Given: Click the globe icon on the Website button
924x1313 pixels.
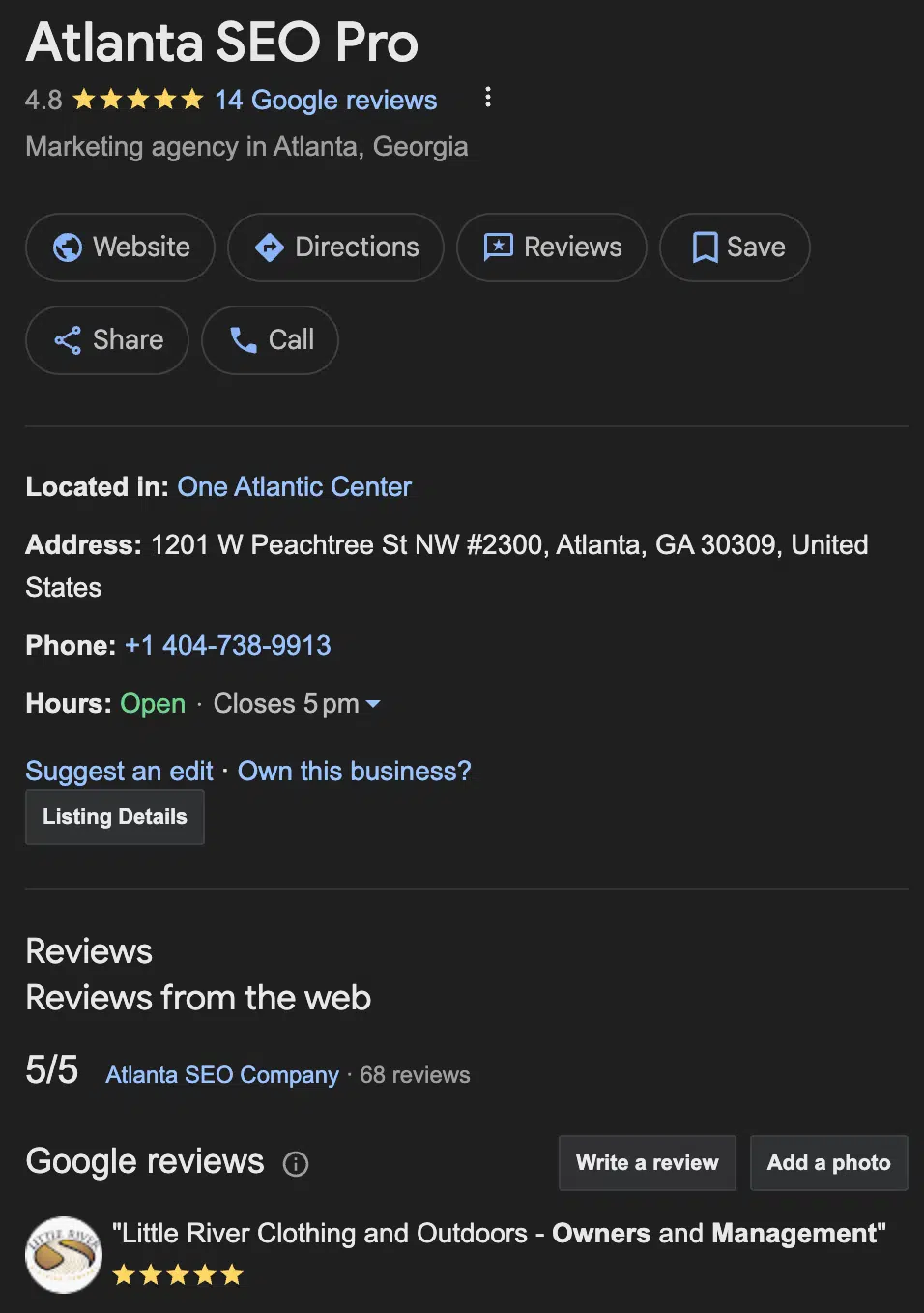Looking at the screenshot, I should (68, 248).
